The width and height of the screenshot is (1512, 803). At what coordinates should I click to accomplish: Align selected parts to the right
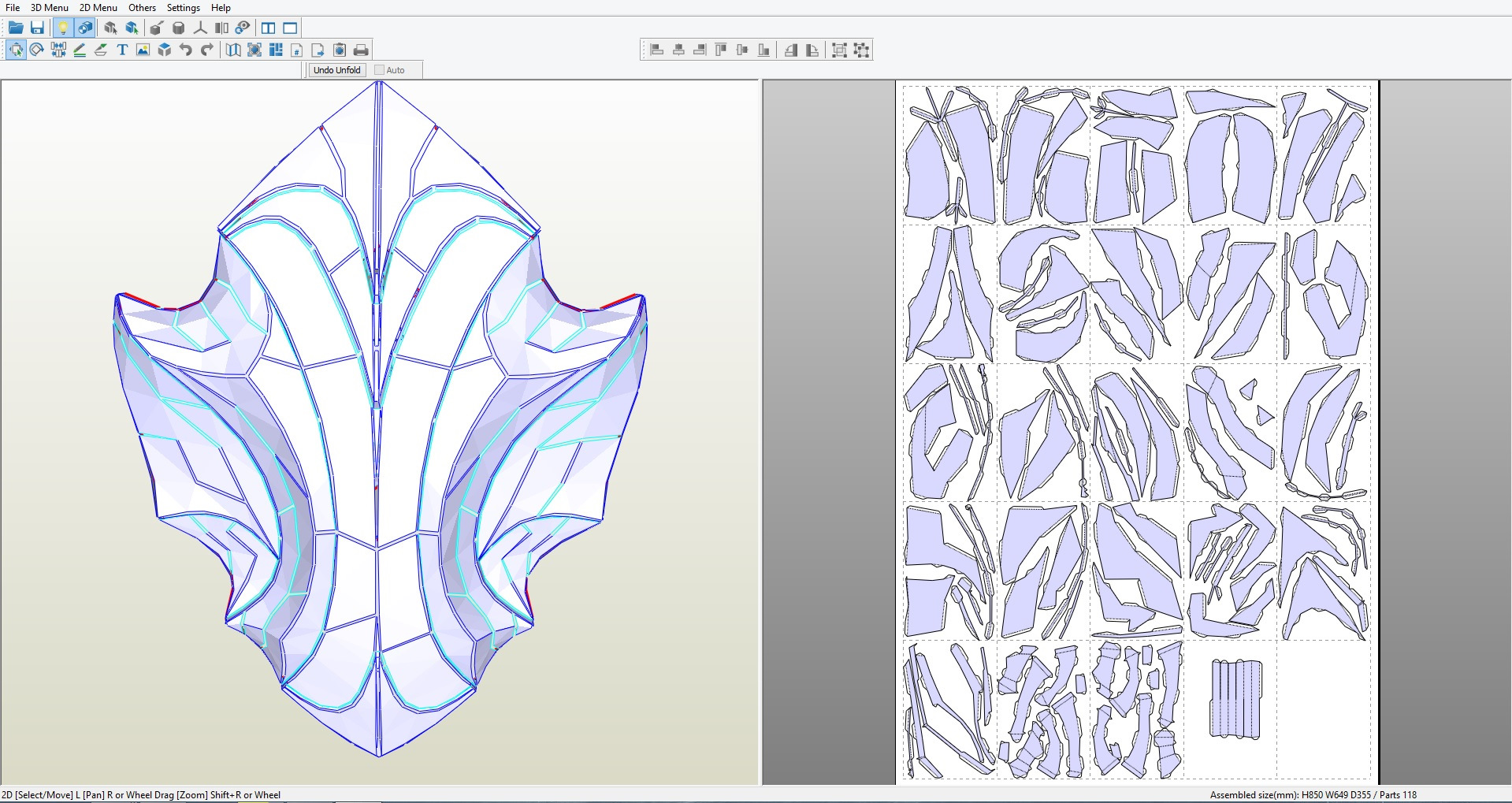click(x=700, y=50)
